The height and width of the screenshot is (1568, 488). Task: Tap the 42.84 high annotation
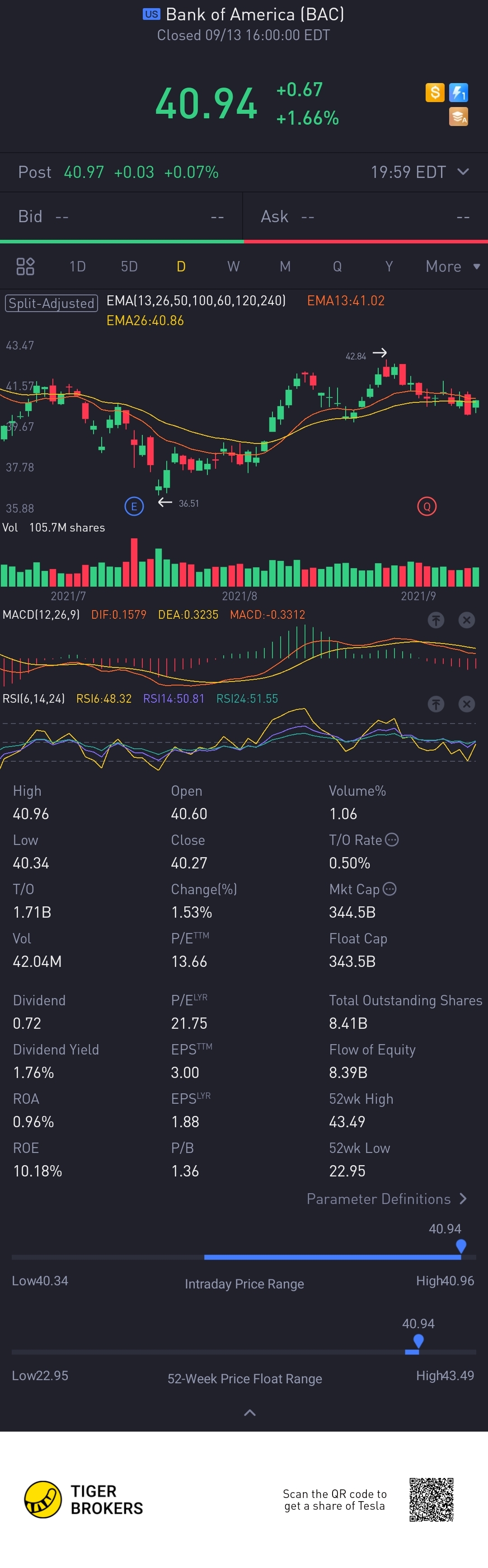tap(356, 356)
